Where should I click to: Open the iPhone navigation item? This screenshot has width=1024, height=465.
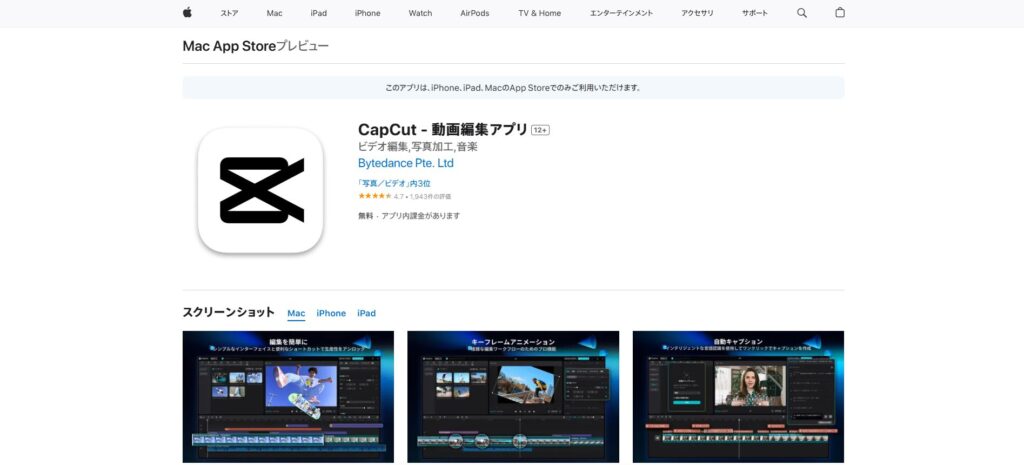coord(368,13)
